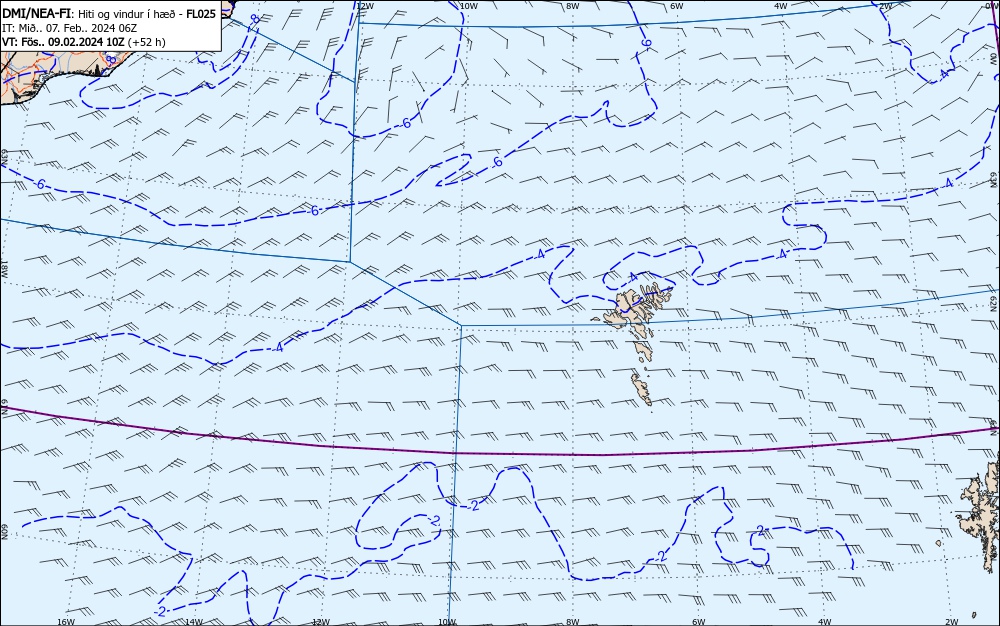Image resolution: width=1000 pixels, height=626 pixels.
Task: Select the 12W label on the top edge
Action: pos(365,6)
